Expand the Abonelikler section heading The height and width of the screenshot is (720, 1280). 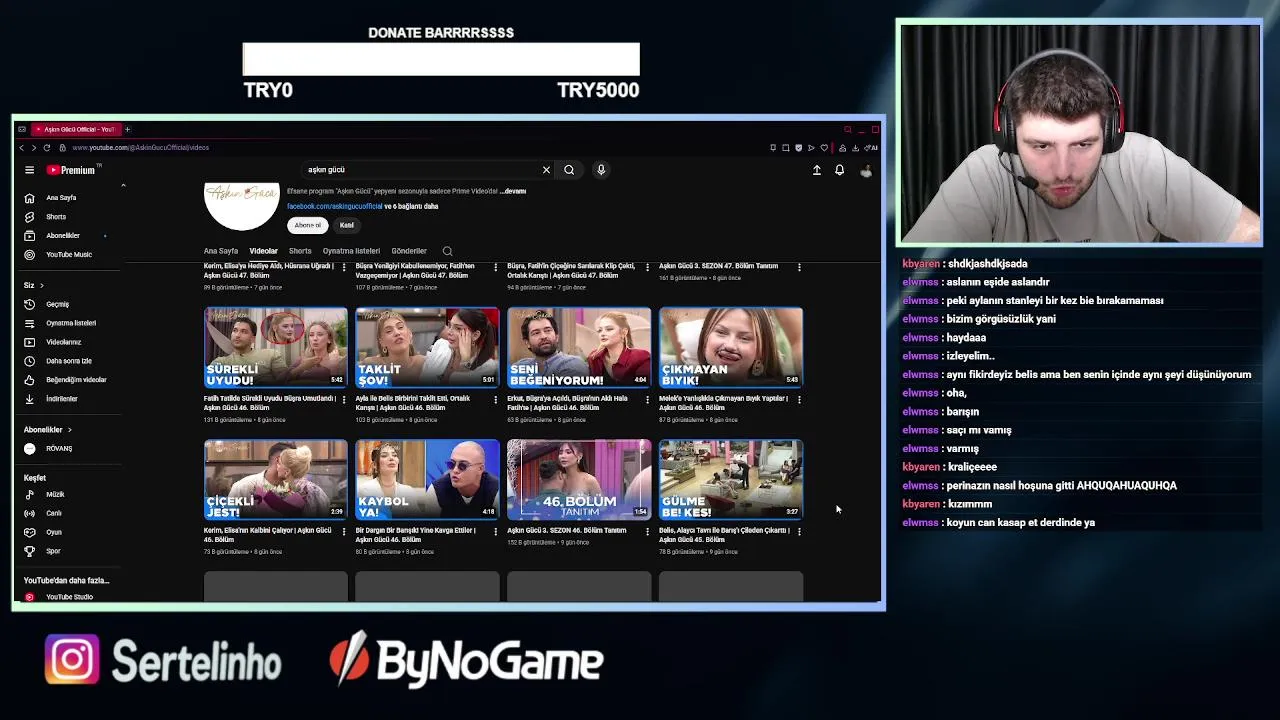pos(48,430)
